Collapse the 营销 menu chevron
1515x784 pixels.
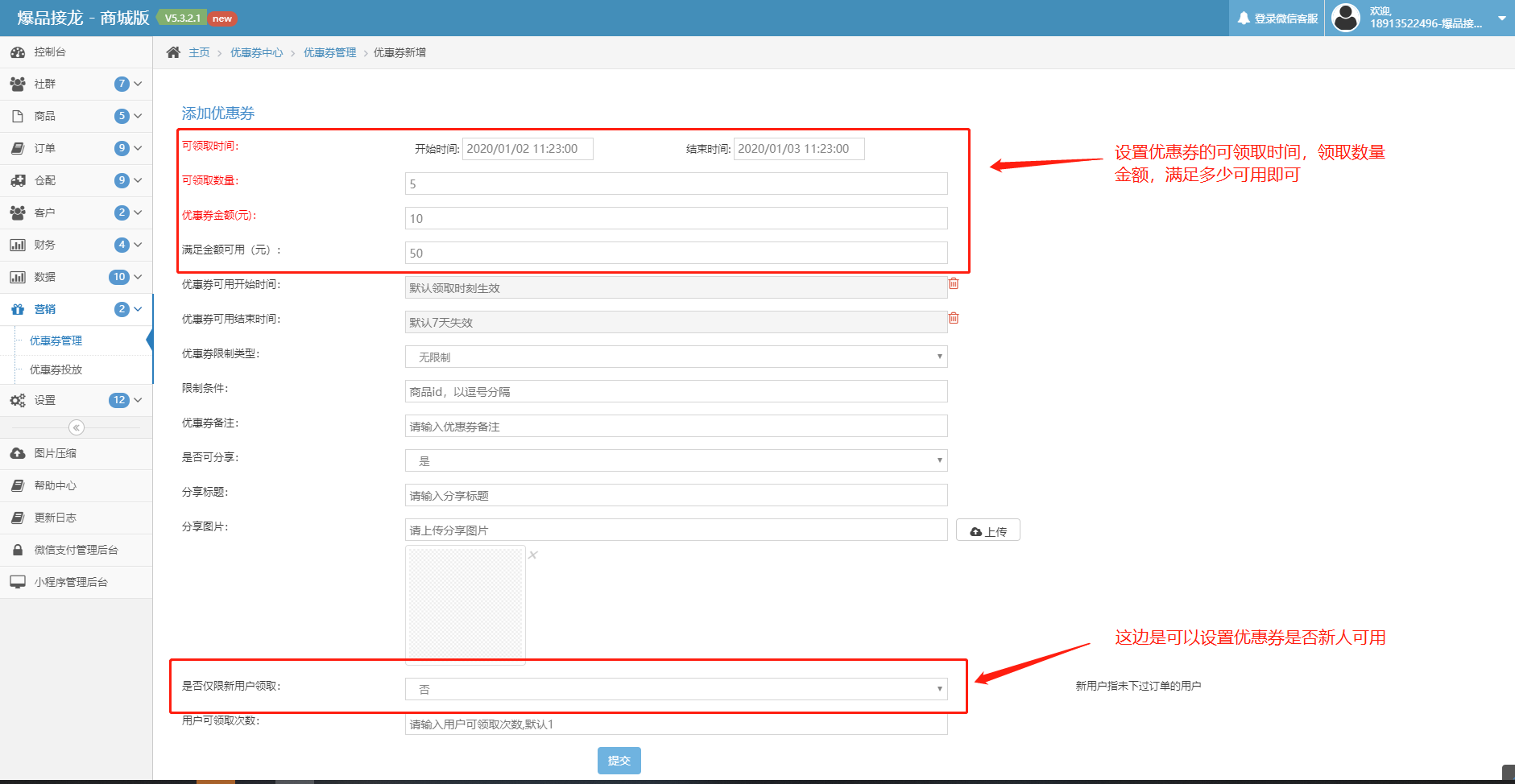pos(138,309)
